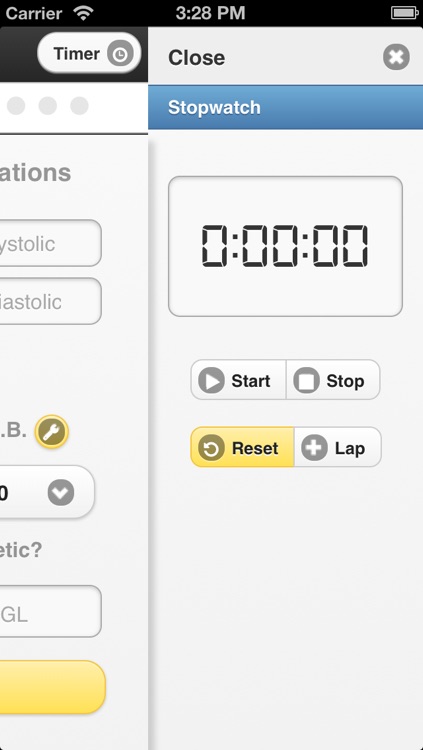
Task: Open the dropdown arrow in select box
Action: [61, 493]
